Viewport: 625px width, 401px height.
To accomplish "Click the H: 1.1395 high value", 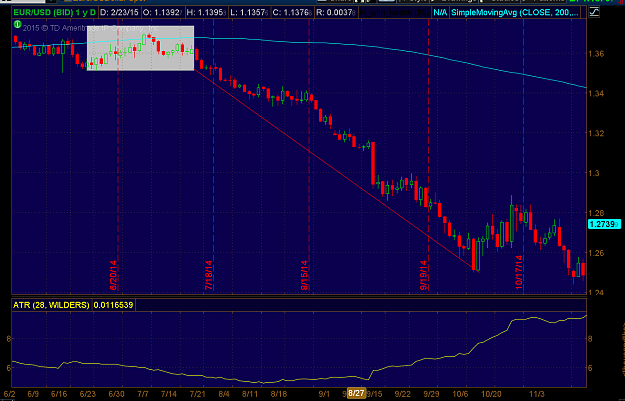I will [206, 12].
